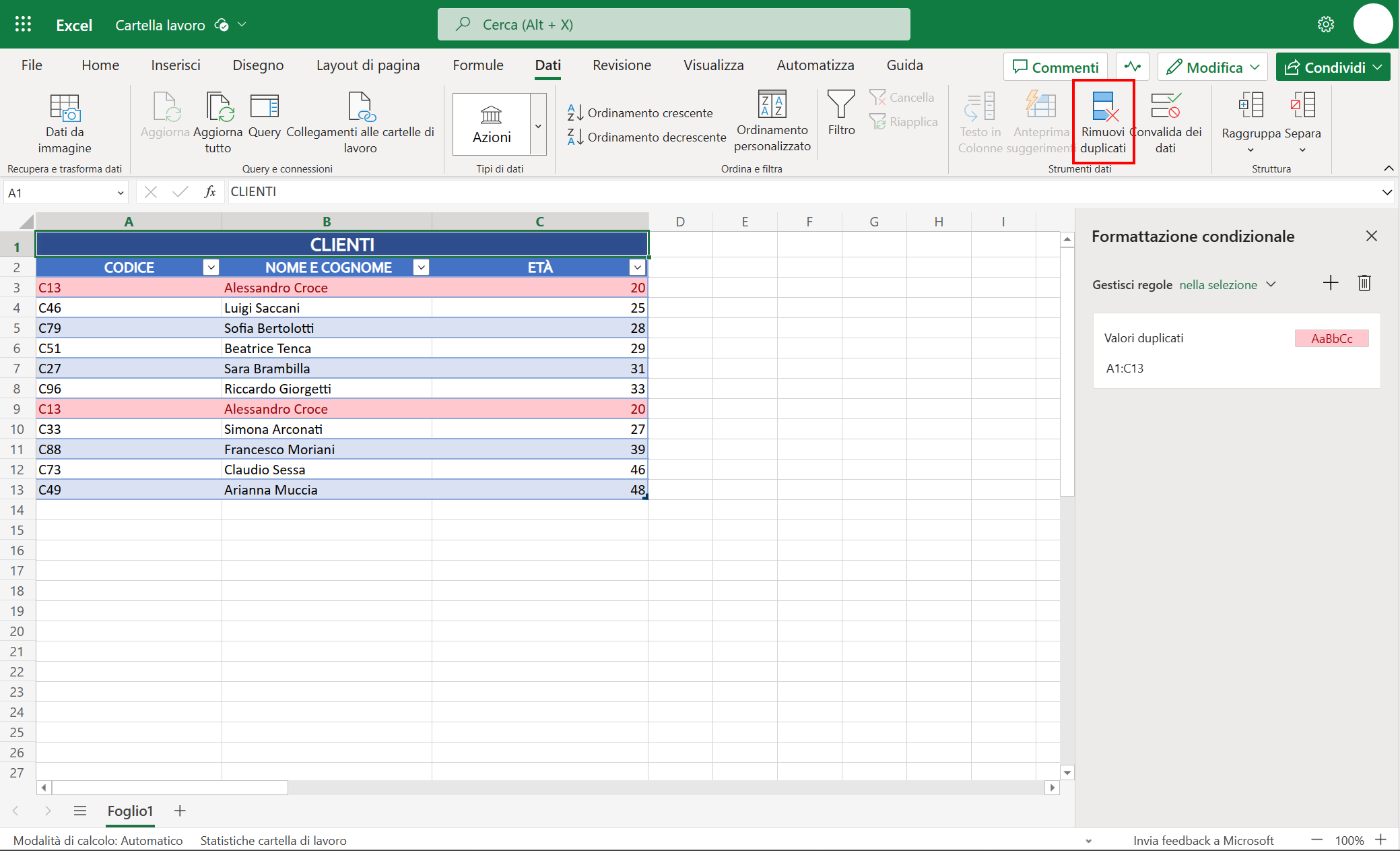Expand the Azioni data types gallery
This screenshot has height=851, width=1400.
pos(537,125)
